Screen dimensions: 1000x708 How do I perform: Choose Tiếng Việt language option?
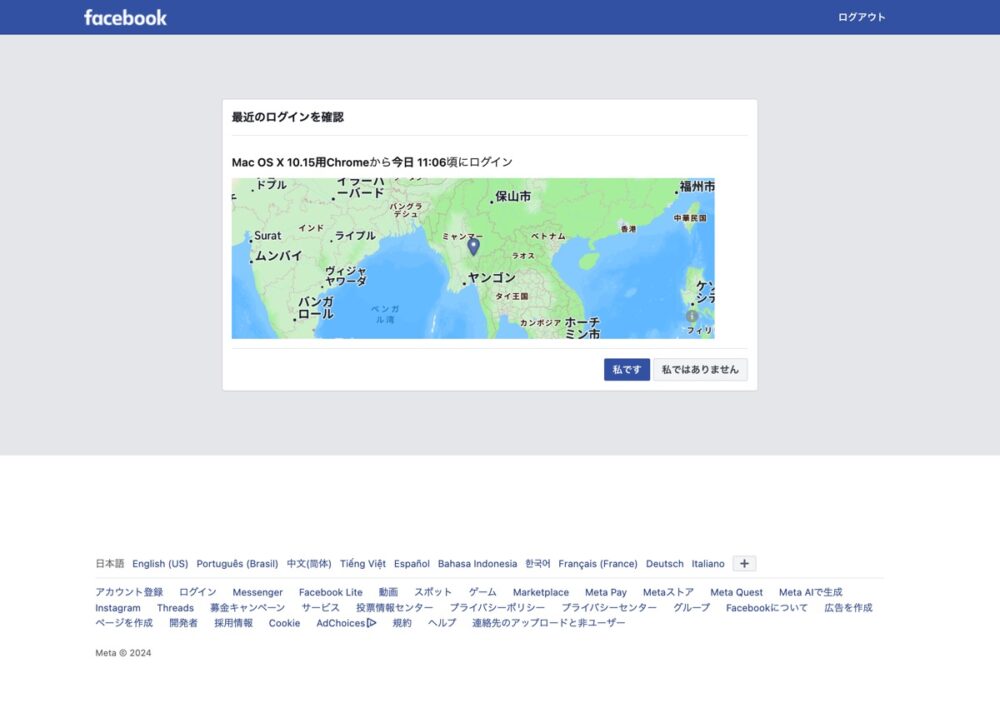click(362, 564)
